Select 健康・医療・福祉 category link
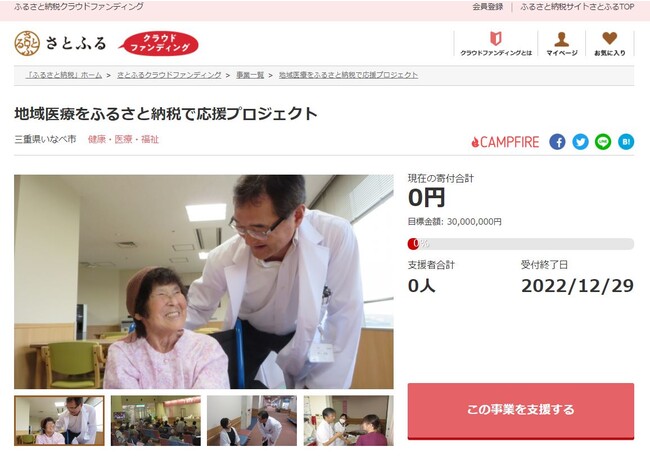Screen dimensions: 650x460 pos(123,139)
